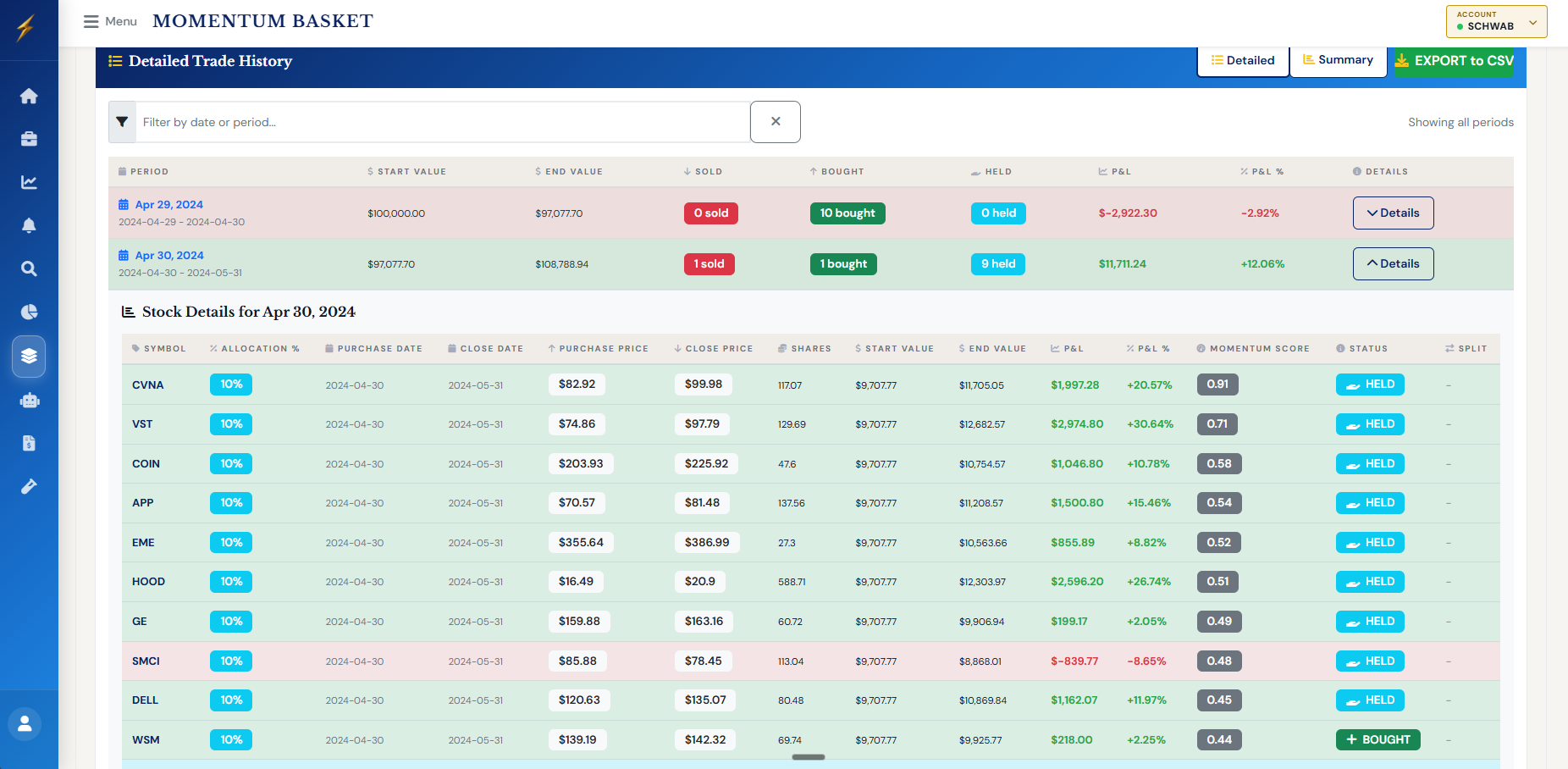The width and height of the screenshot is (1568, 769).
Task: Open the test tube sidebar icon
Action: pyautogui.click(x=29, y=486)
